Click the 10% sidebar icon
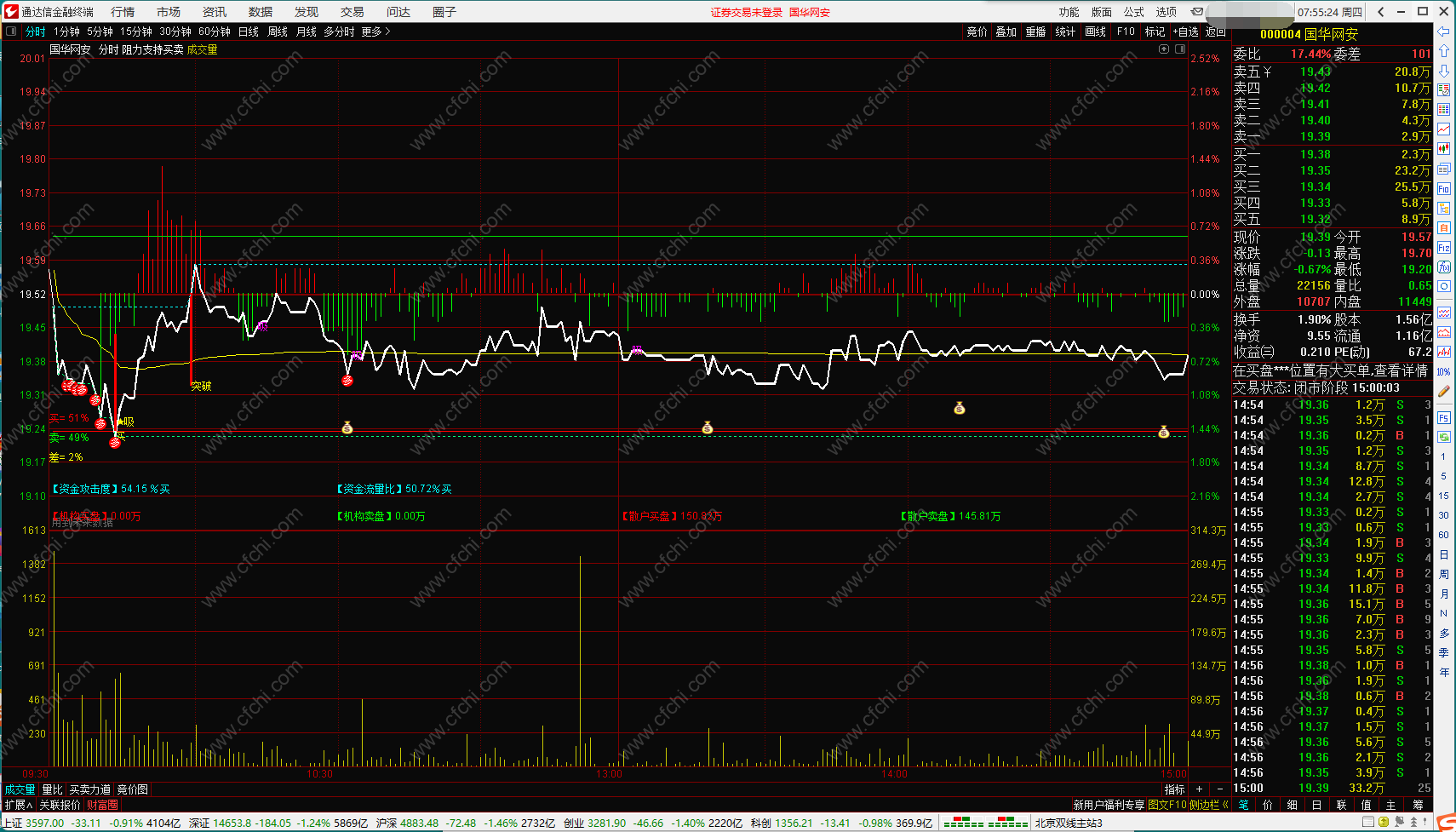 coord(1444,372)
